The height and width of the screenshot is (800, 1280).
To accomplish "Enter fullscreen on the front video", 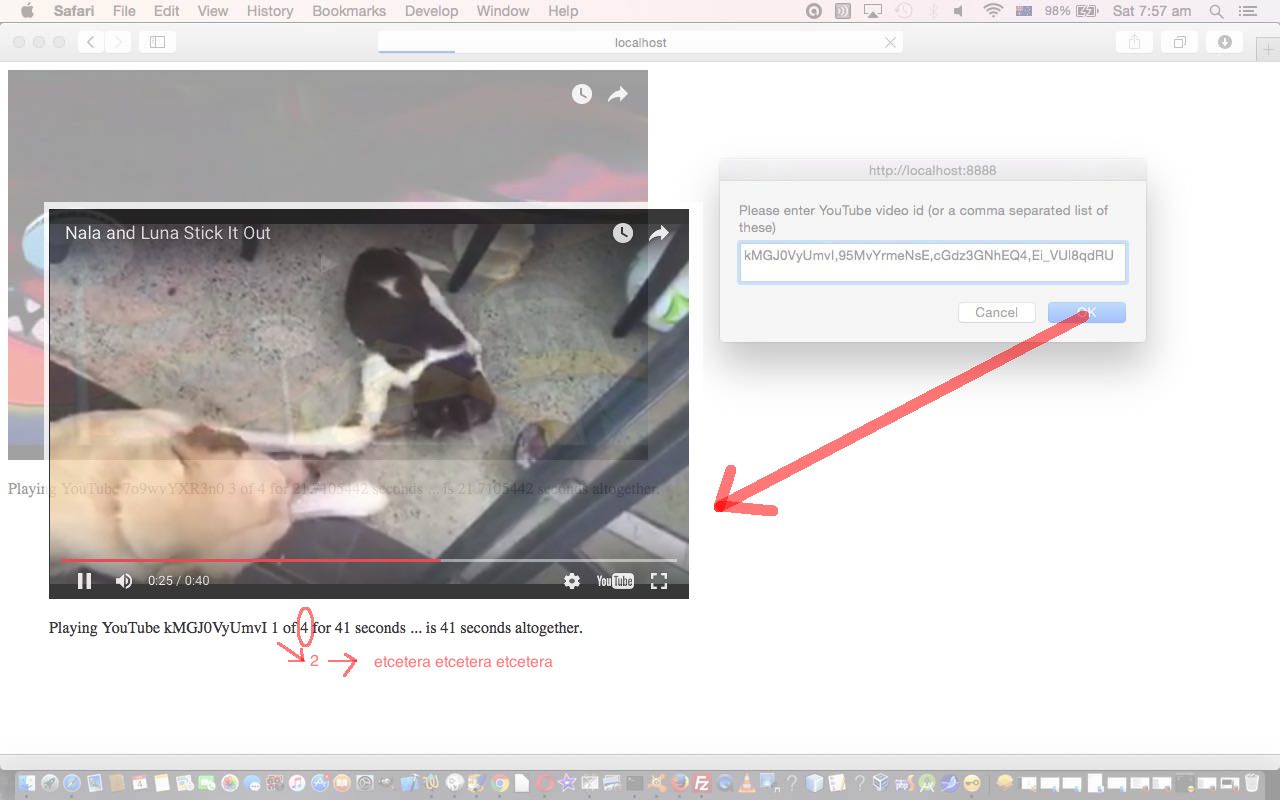I will pos(659,581).
